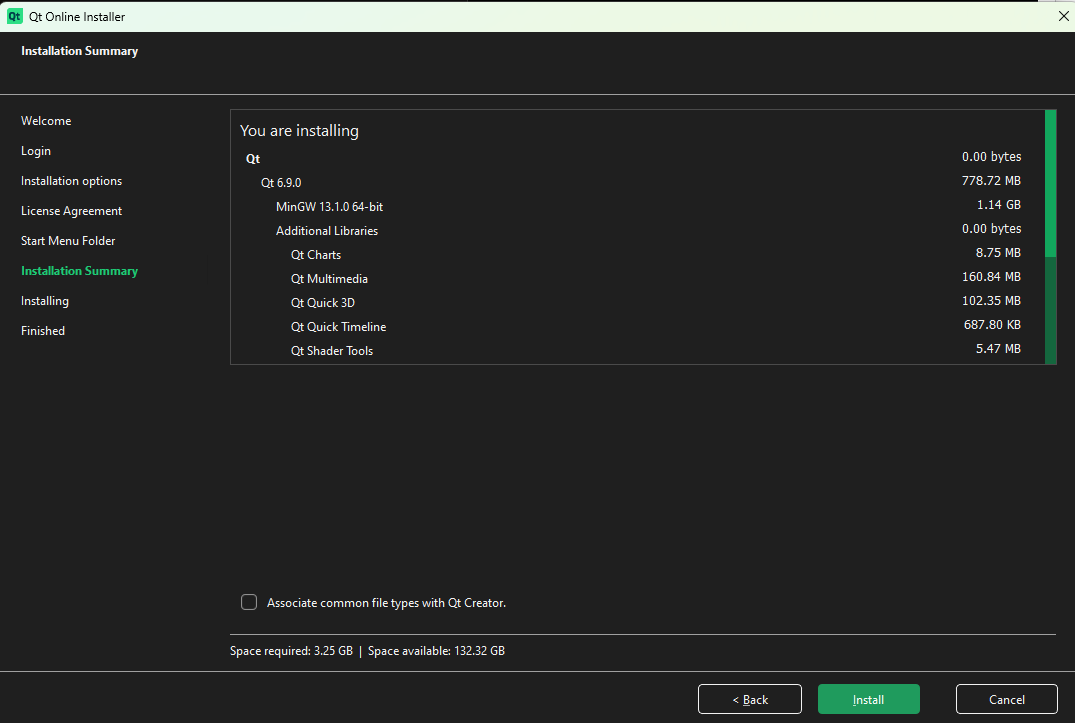Image resolution: width=1075 pixels, height=723 pixels.
Task: Click the You are installing heading
Action: (299, 131)
